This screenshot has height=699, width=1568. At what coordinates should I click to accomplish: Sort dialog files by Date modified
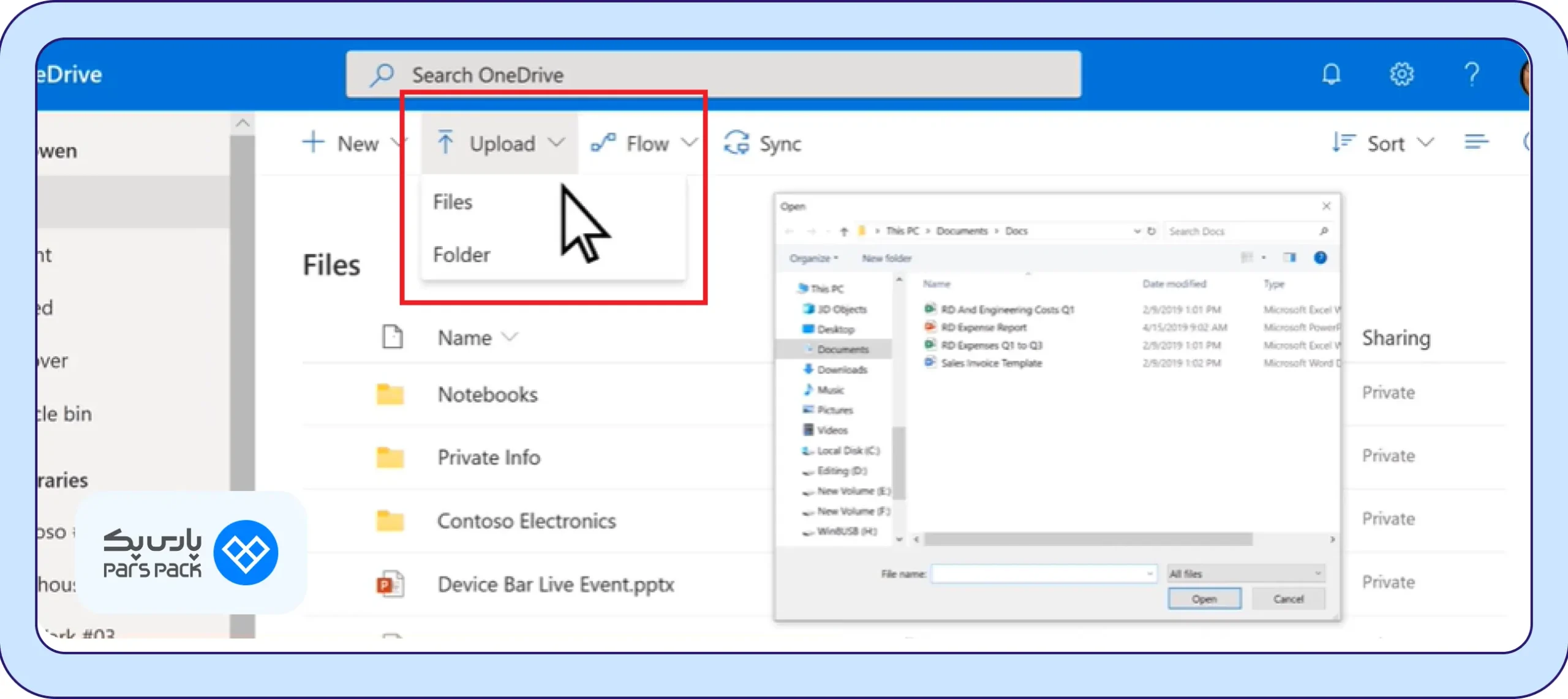pyautogui.click(x=1174, y=284)
